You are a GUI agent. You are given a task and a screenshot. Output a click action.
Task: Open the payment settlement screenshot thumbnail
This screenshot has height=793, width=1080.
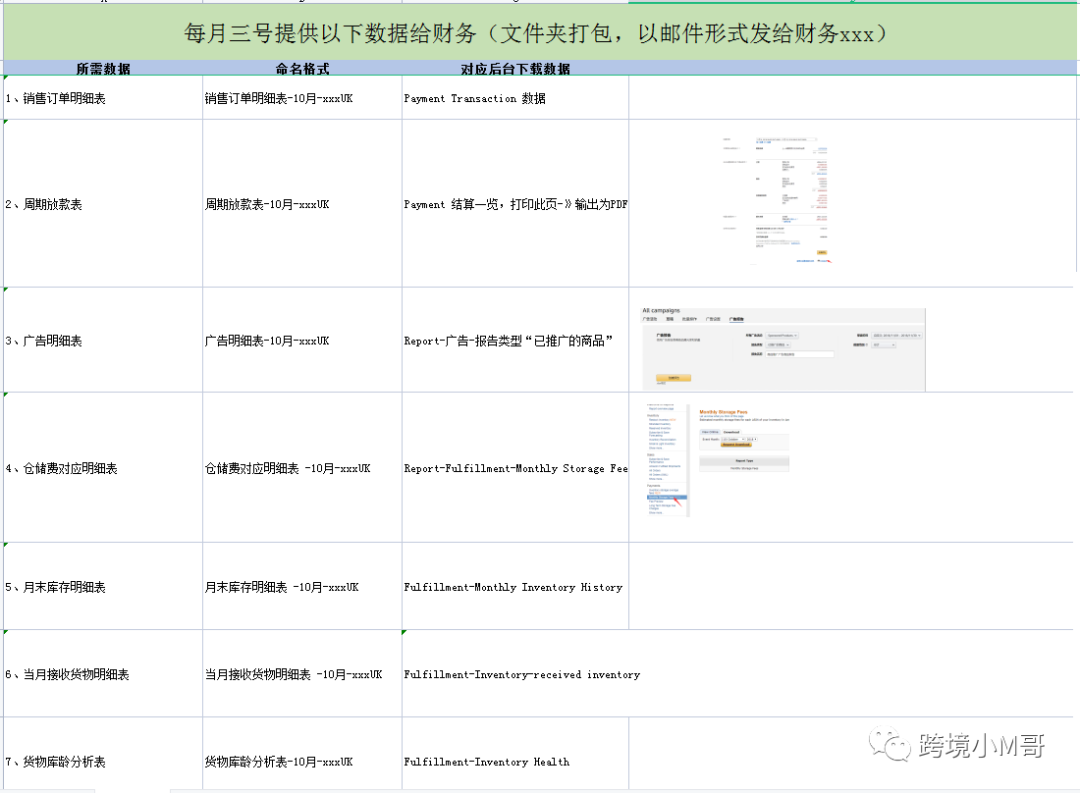(x=776, y=200)
